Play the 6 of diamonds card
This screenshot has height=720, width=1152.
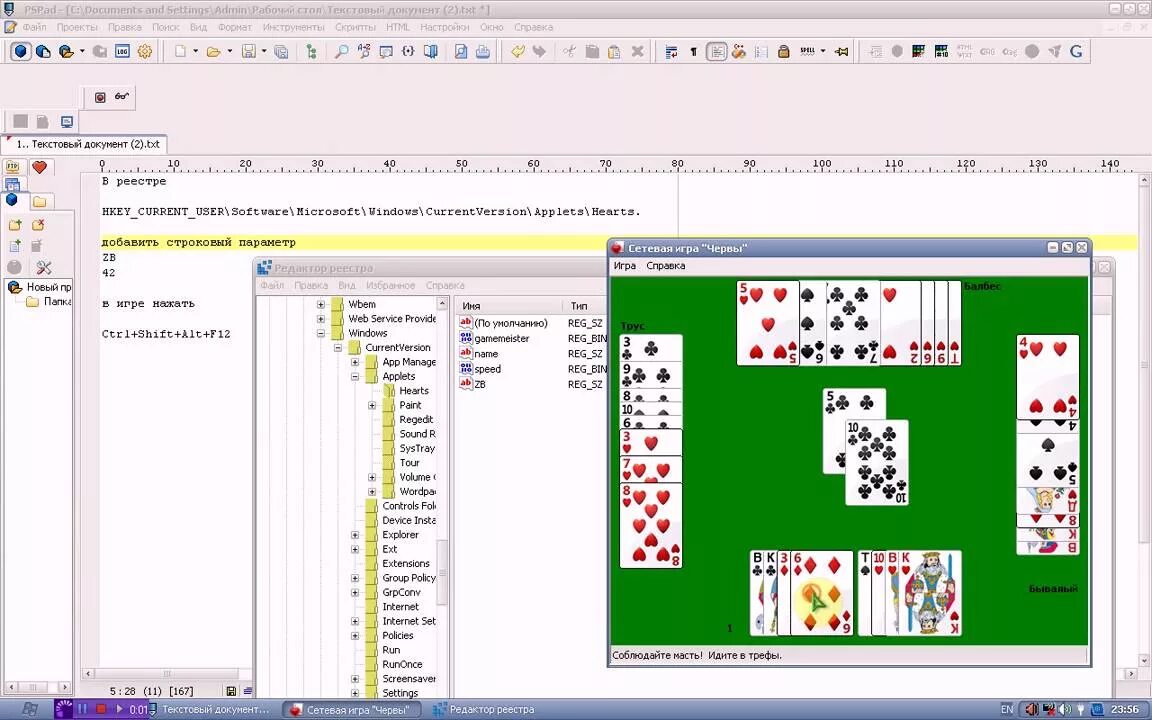(x=822, y=593)
